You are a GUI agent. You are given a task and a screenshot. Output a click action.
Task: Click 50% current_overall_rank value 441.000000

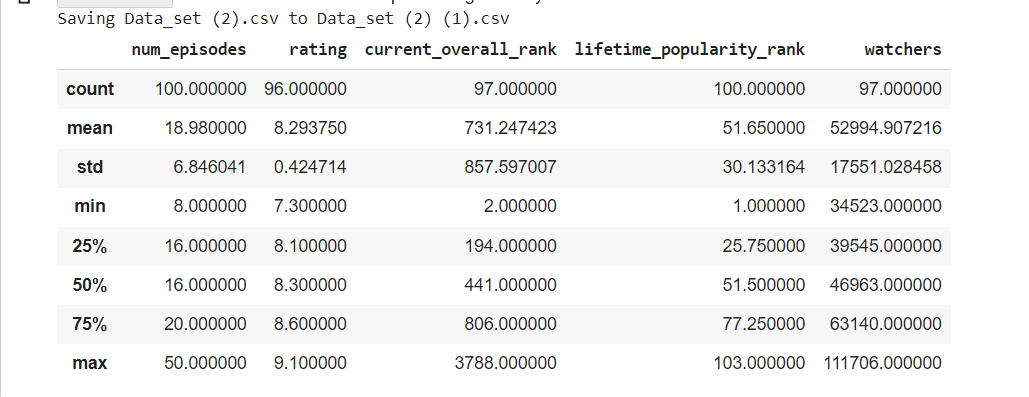coord(511,285)
